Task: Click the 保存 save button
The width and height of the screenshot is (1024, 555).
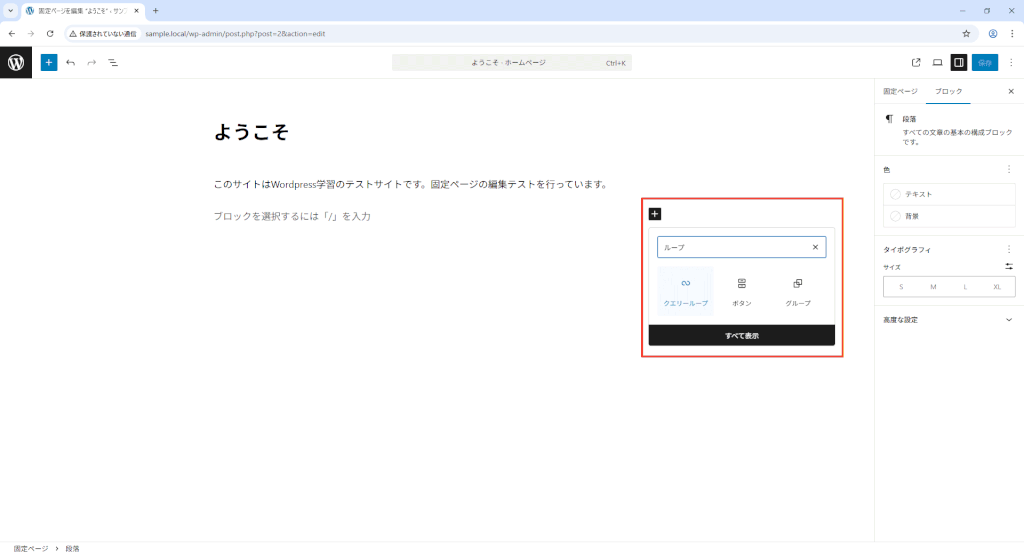Action: coord(985,63)
